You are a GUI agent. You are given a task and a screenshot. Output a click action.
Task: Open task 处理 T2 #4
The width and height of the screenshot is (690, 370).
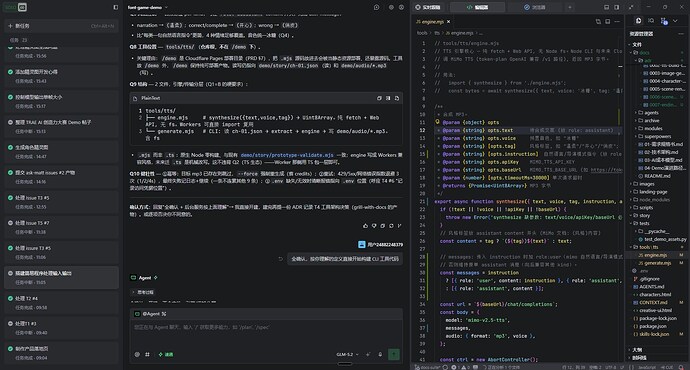coord(61,302)
